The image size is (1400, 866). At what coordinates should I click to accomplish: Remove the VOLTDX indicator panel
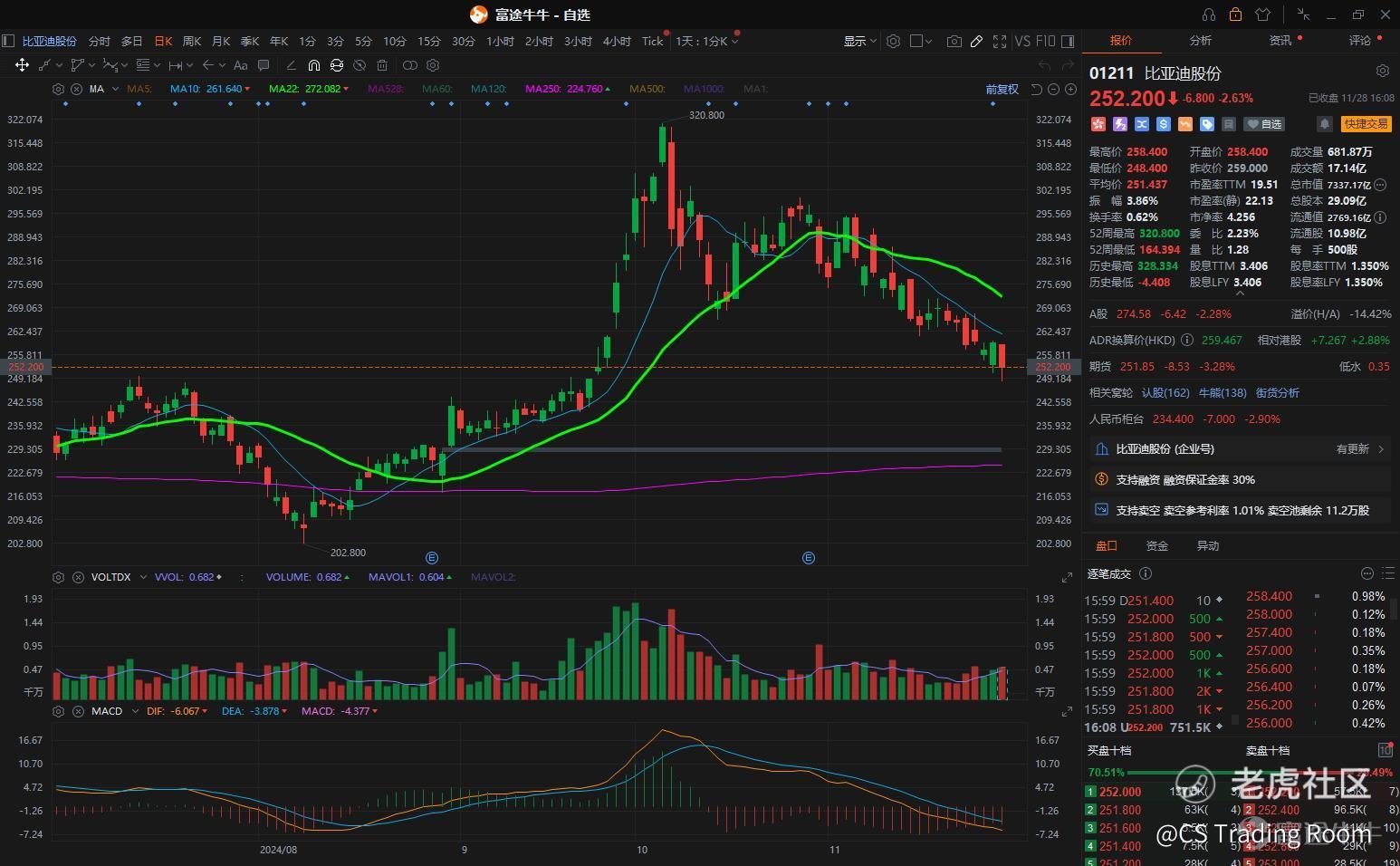point(78,577)
